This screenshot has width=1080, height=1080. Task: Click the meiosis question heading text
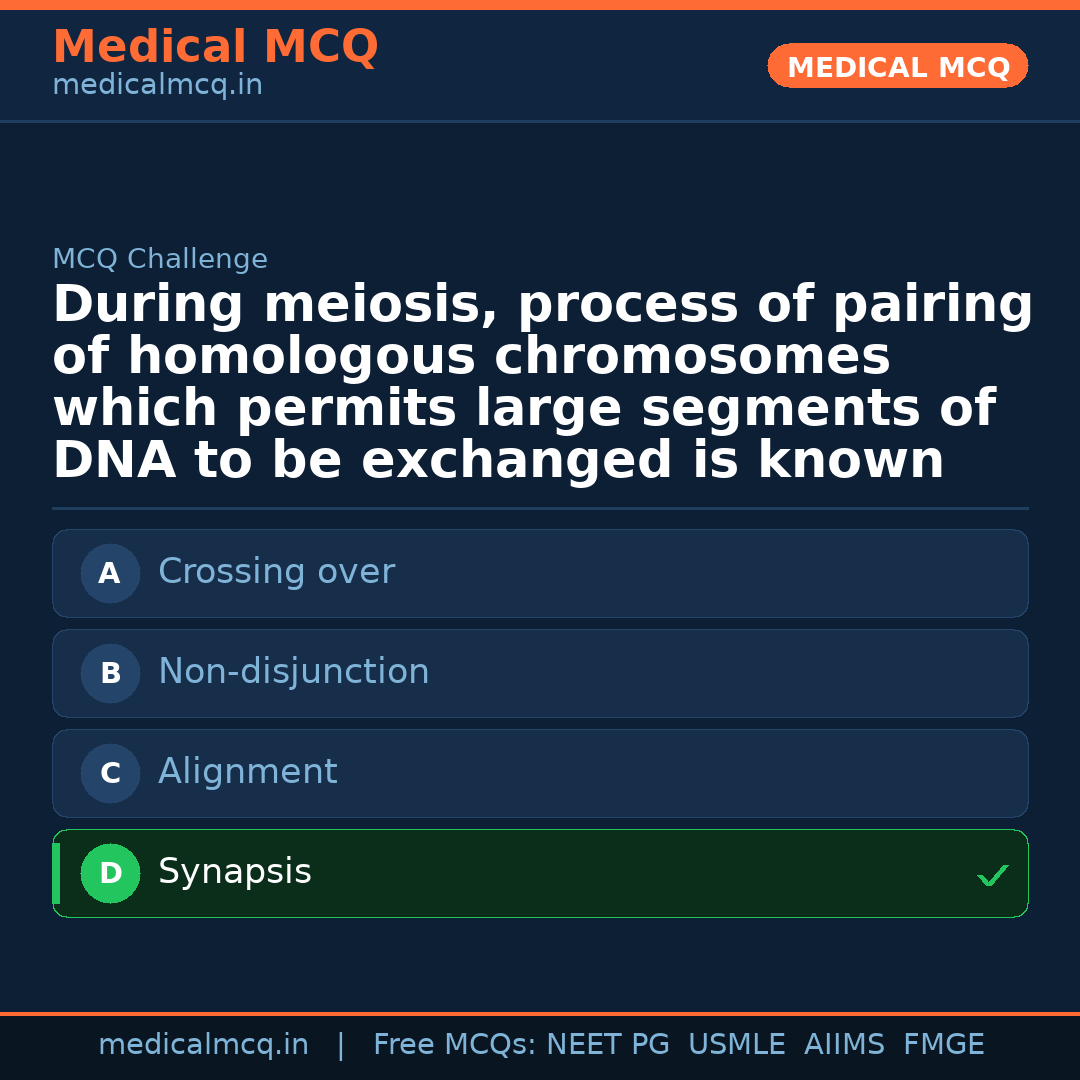pos(540,383)
